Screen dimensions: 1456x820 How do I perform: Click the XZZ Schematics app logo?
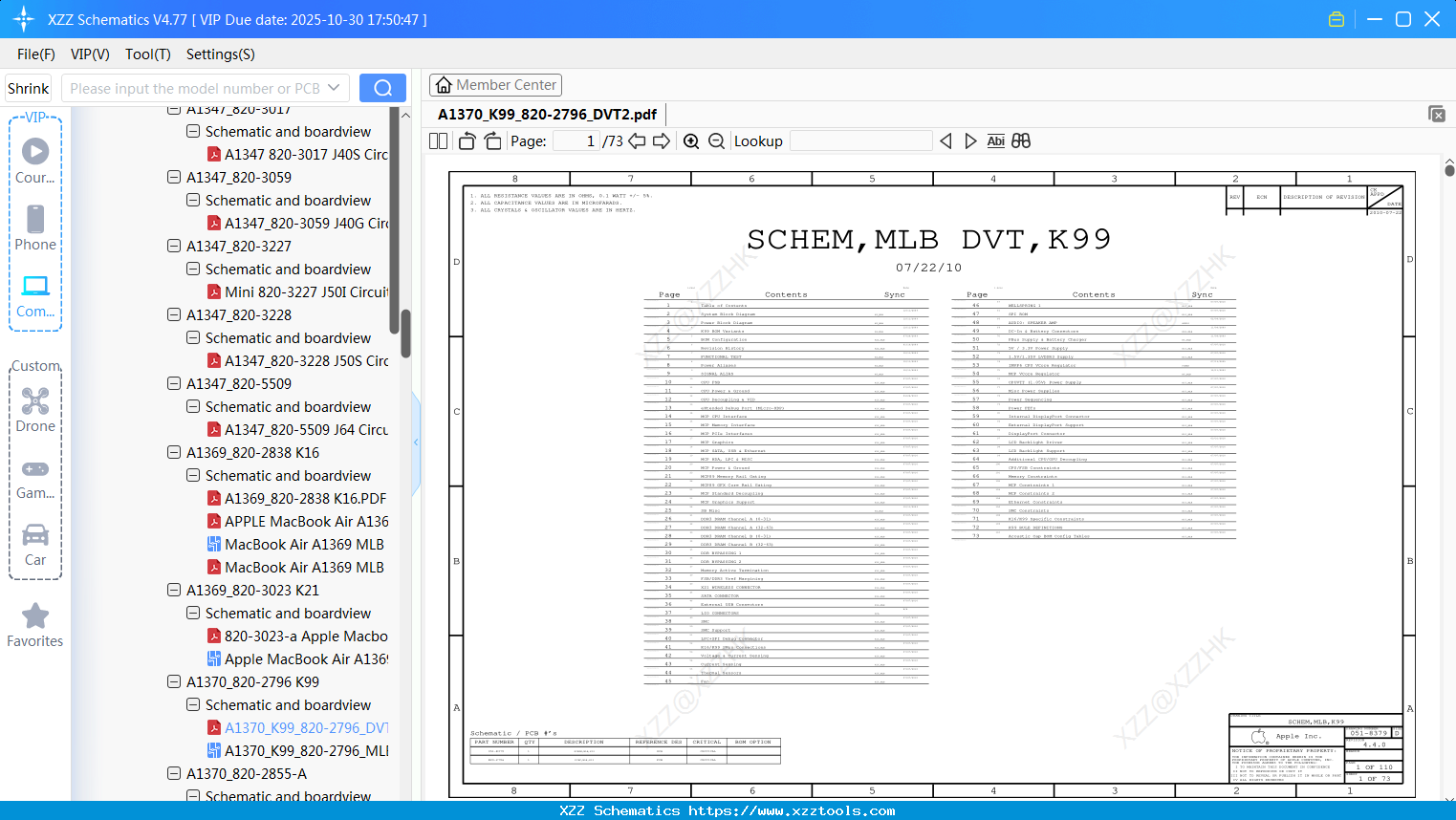[24, 19]
